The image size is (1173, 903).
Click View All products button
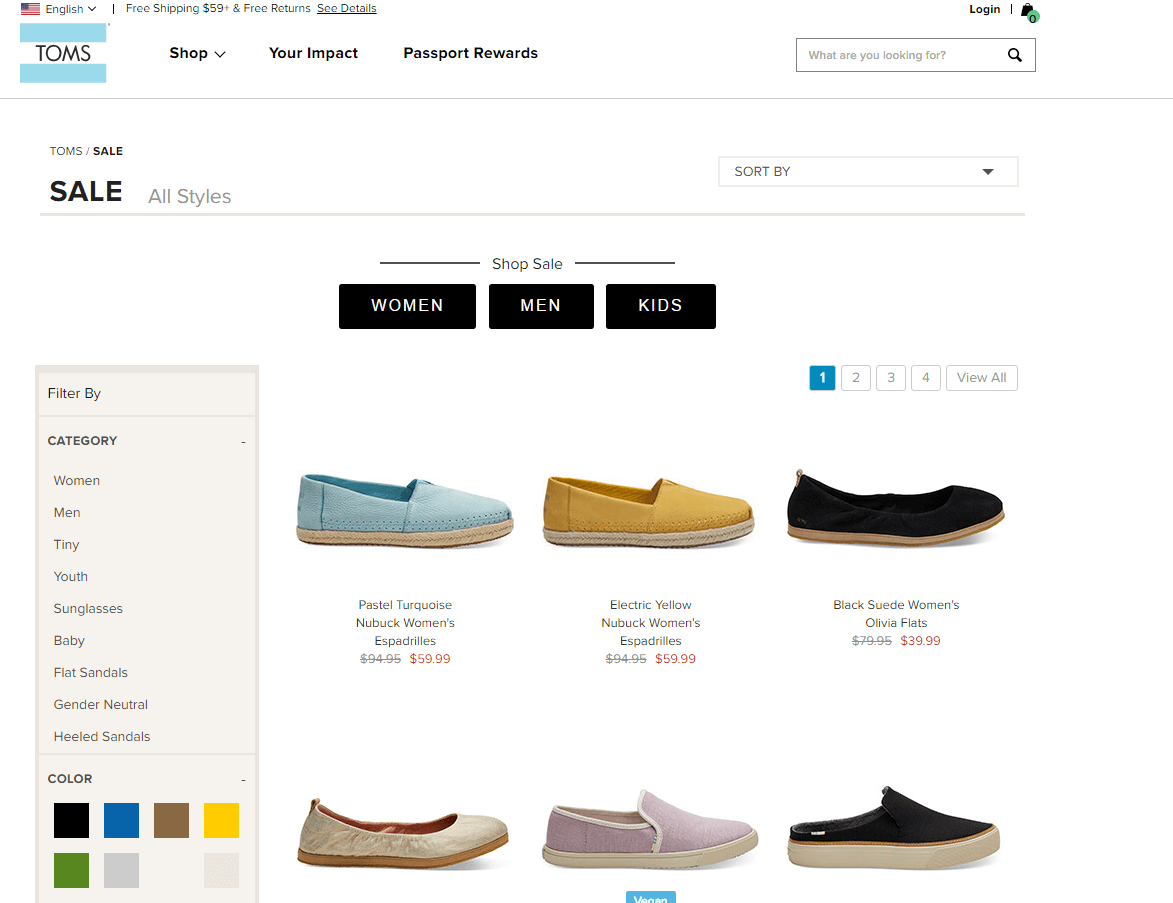coord(981,378)
